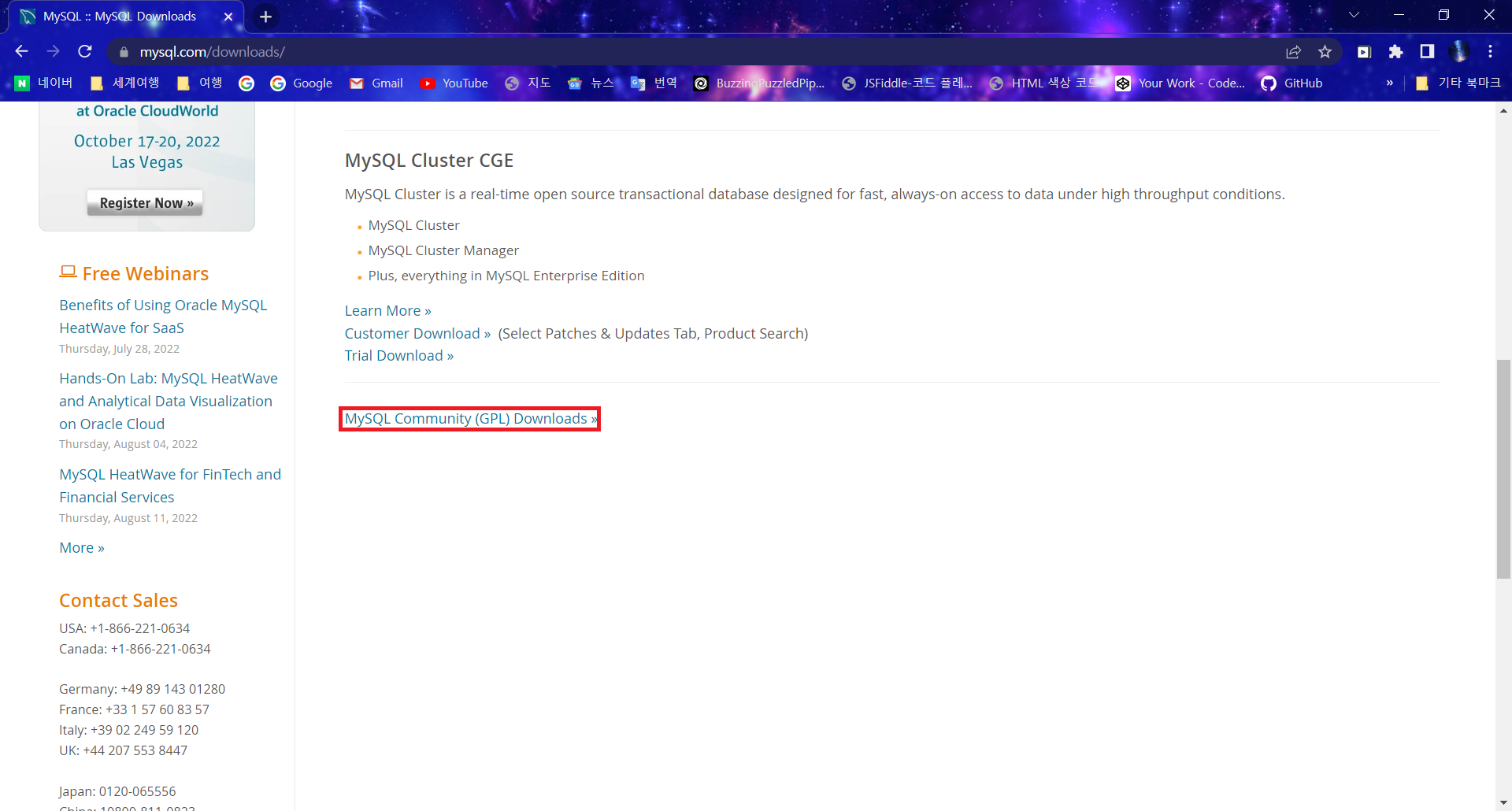1512x811 pixels.
Task: Open MySQL HeatWave for FinTech webinar link
Action: click(x=170, y=486)
